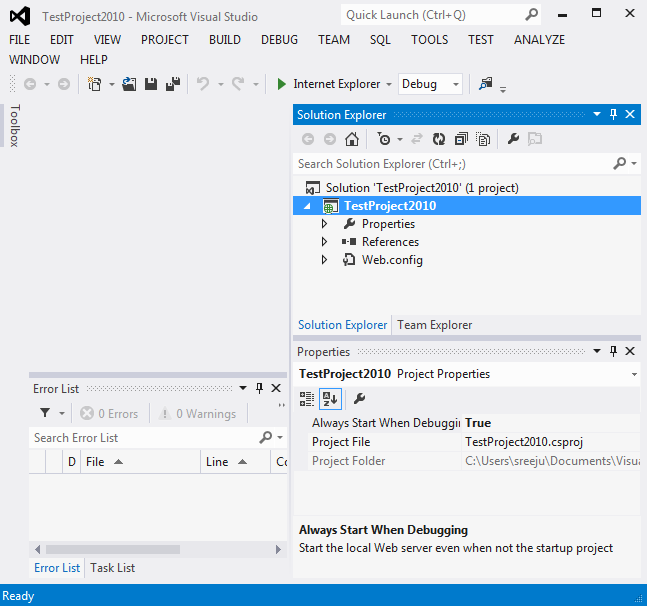The width and height of the screenshot is (647, 606).
Task: Open Properties via wrench icon in Solution Explorer
Action: click(x=513, y=139)
